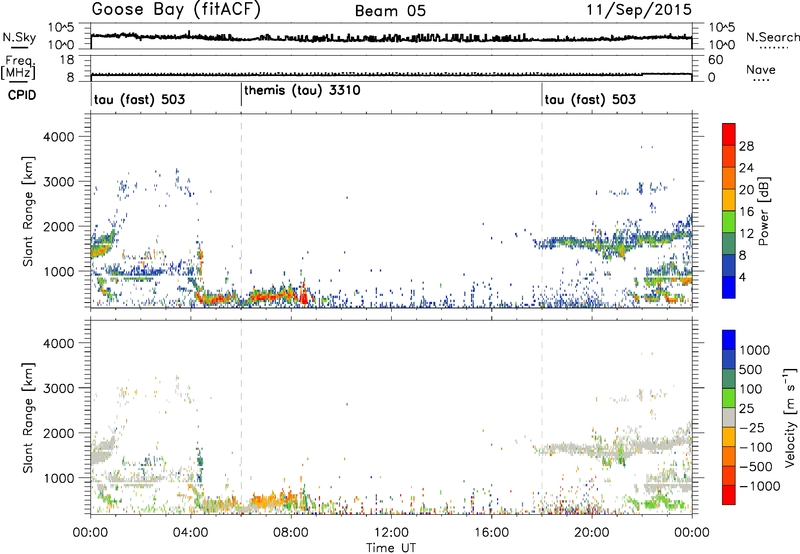Screen dimensions: 800x554
Task: Click the 'Power [dB]' color bar label
Action: [x=763, y=211]
